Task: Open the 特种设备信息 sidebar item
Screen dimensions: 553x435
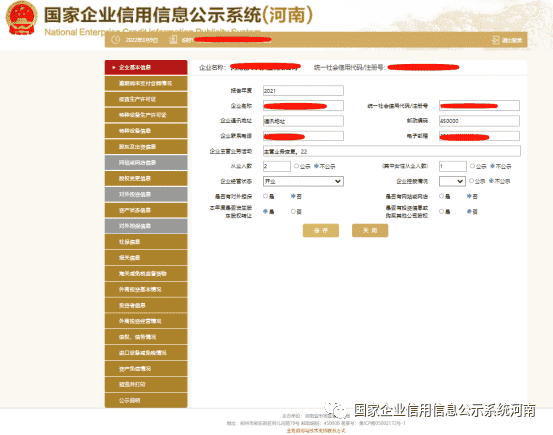Action: pyautogui.click(x=146, y=131)
